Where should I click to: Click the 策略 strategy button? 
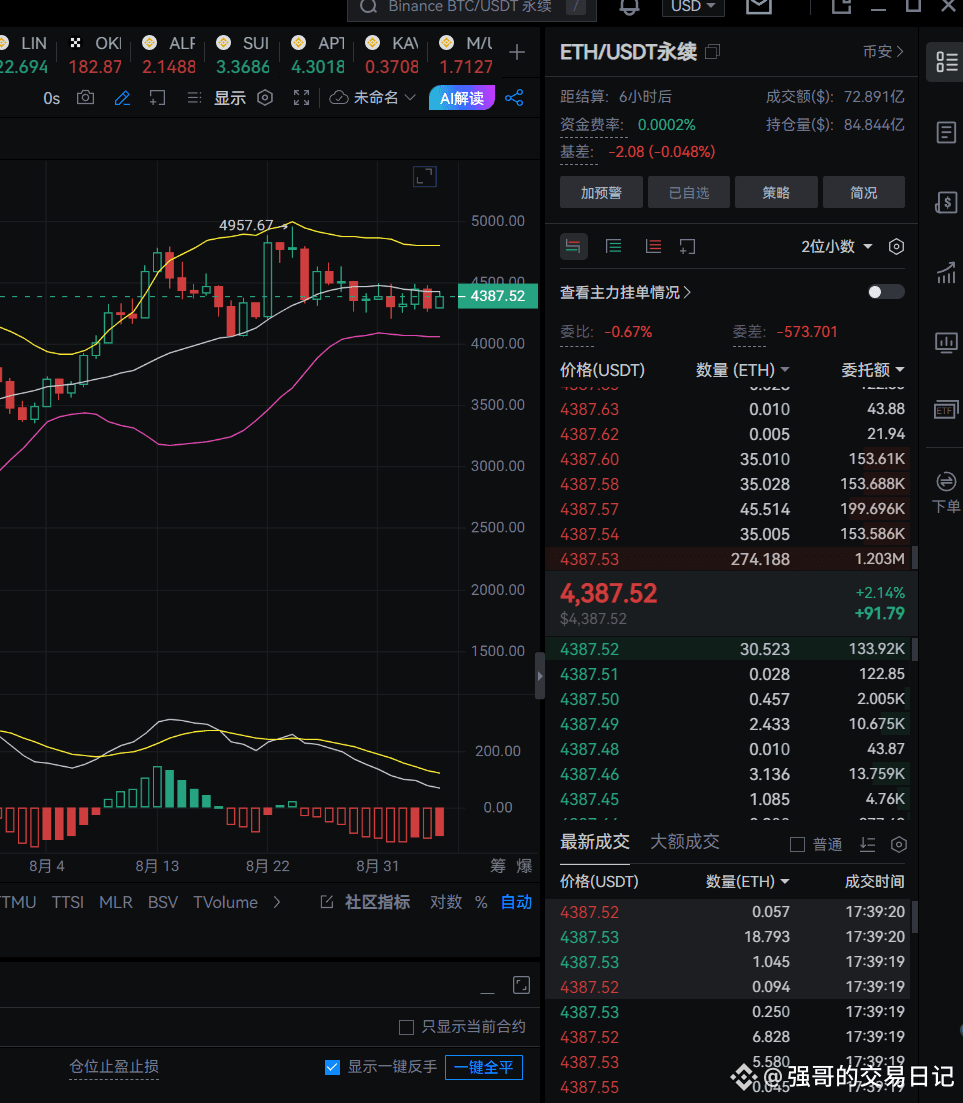coord(776,192)
